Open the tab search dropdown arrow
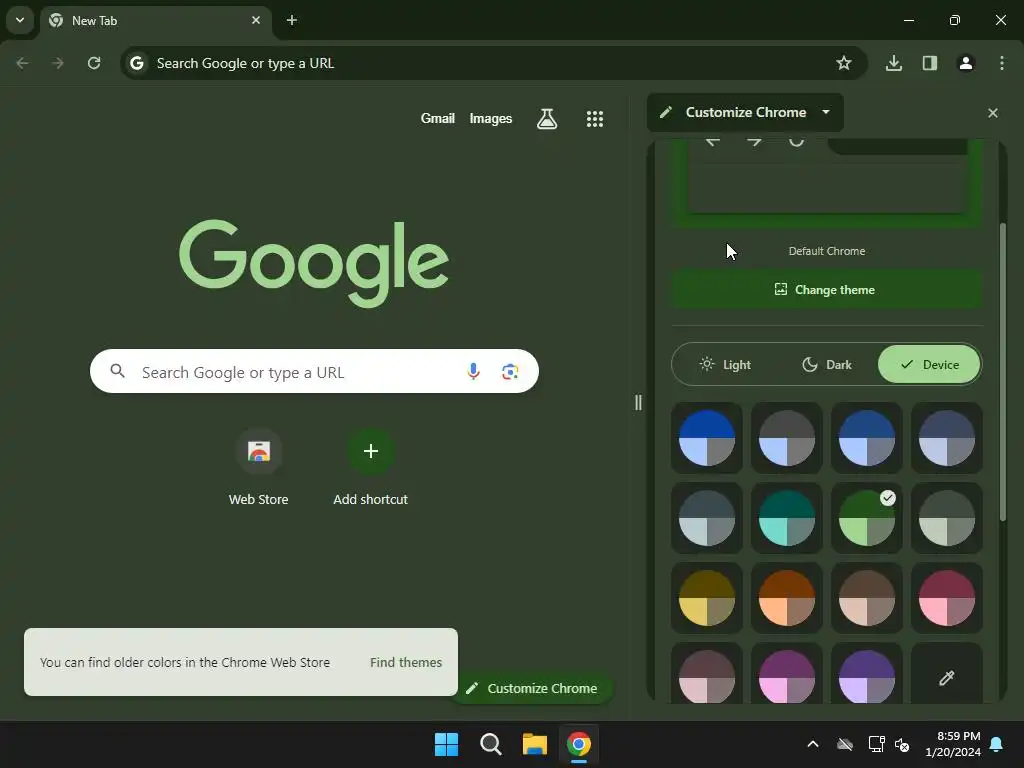Screen dimensions: 1024x768 click(20, 20)
